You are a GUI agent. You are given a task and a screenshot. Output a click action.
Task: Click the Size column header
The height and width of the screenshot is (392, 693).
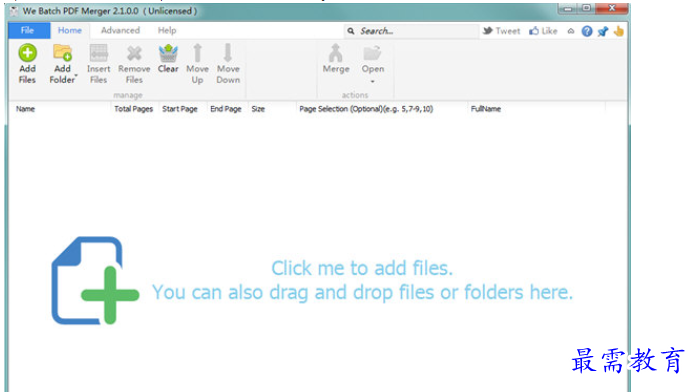click(271, 109)
